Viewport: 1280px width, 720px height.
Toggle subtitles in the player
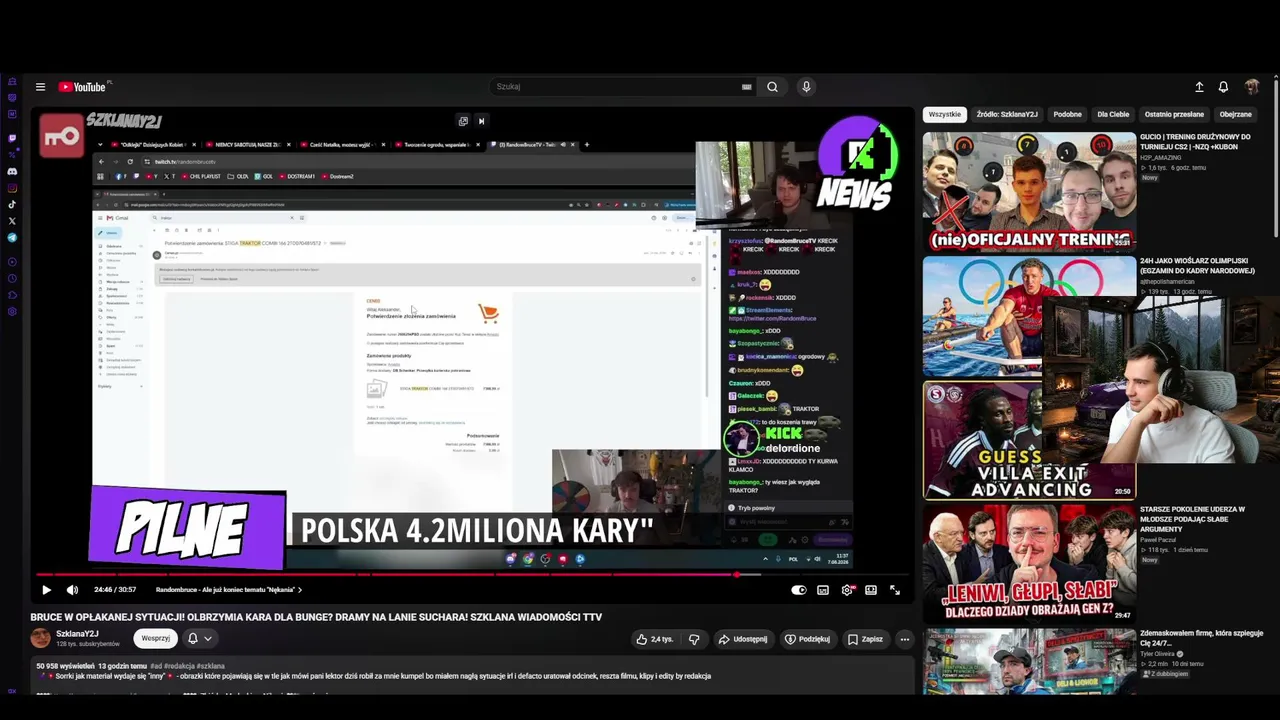tap(823, 590)
